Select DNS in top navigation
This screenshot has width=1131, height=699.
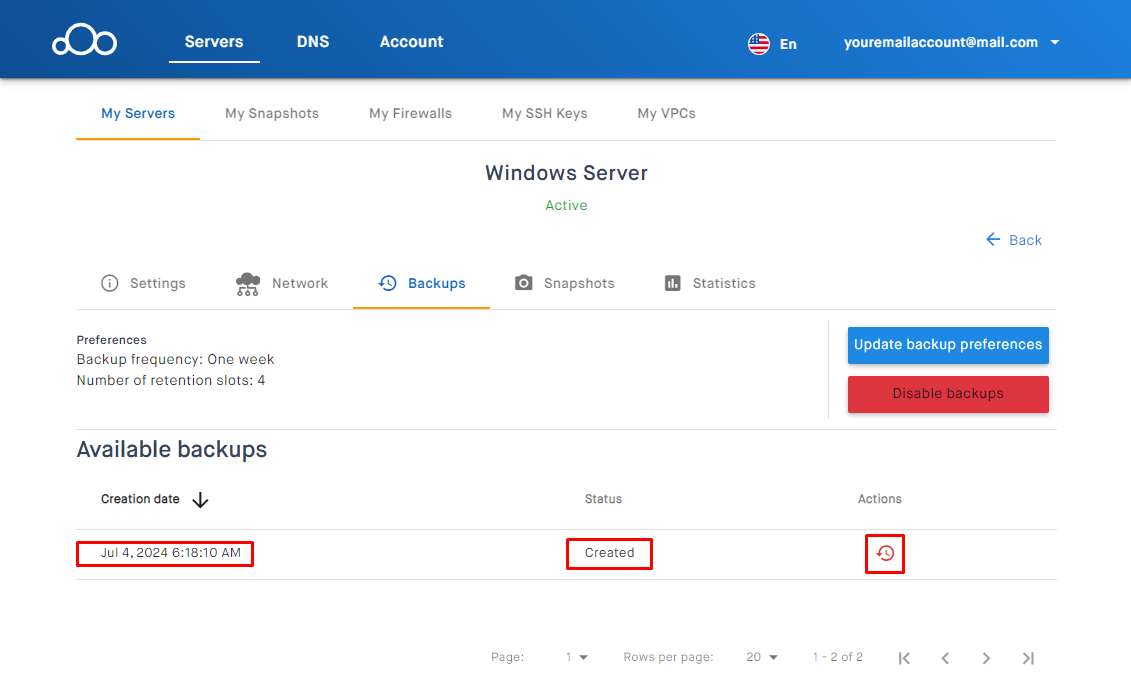pos(313,42)
